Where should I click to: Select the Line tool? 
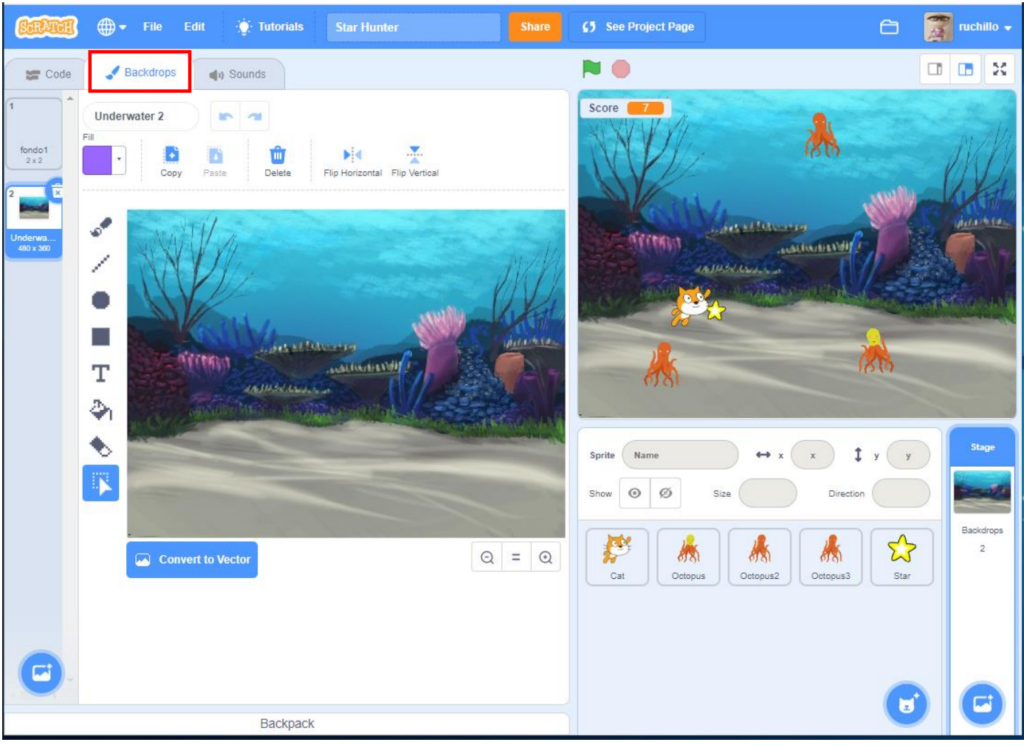pos(100,264)
